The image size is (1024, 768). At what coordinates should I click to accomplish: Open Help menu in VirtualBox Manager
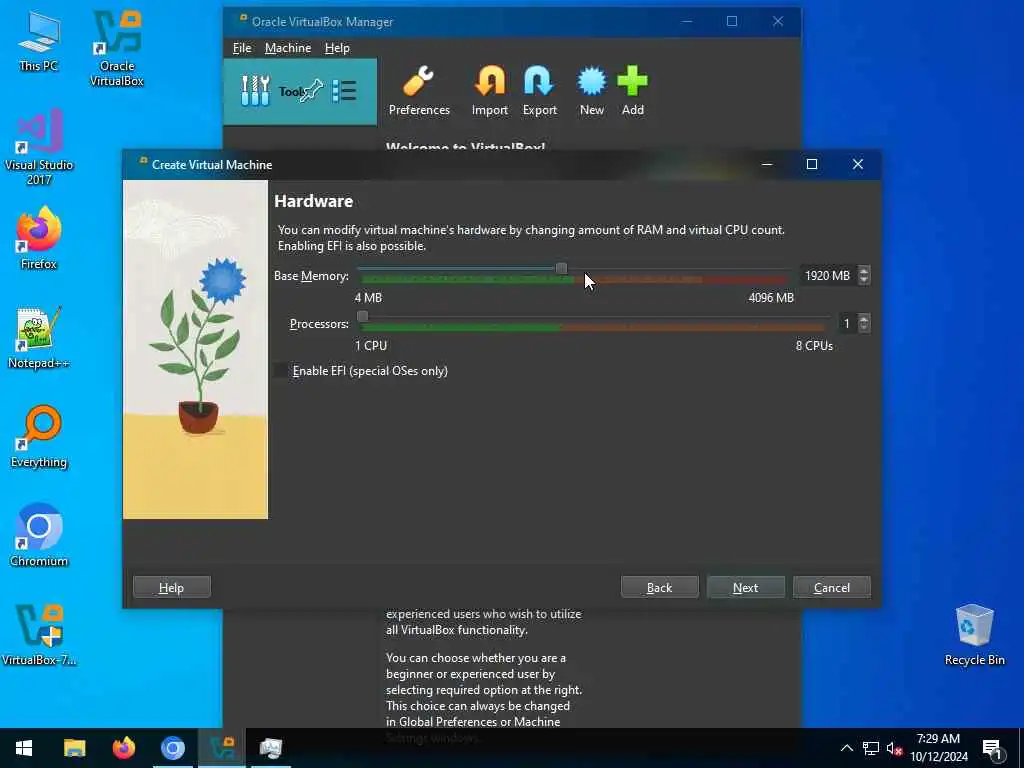click(x=337, y=48)
